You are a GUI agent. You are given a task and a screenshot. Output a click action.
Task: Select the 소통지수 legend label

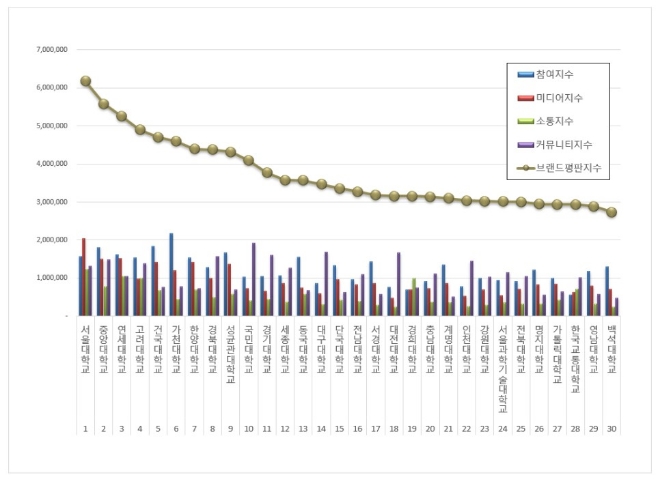[x=554, y=121]
